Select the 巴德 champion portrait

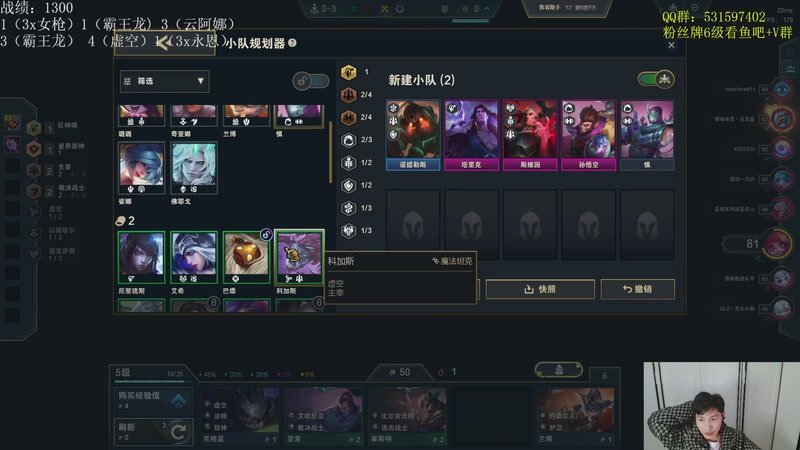point(246,257)
